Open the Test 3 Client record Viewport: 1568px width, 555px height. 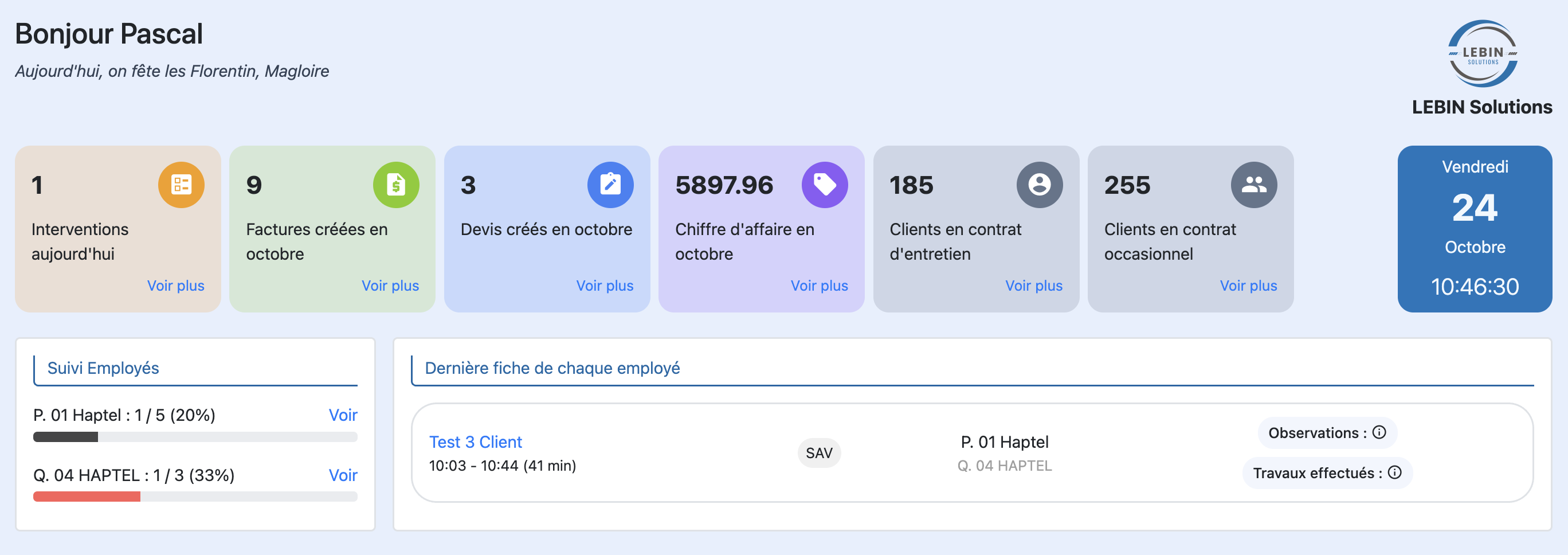(476, 441)
